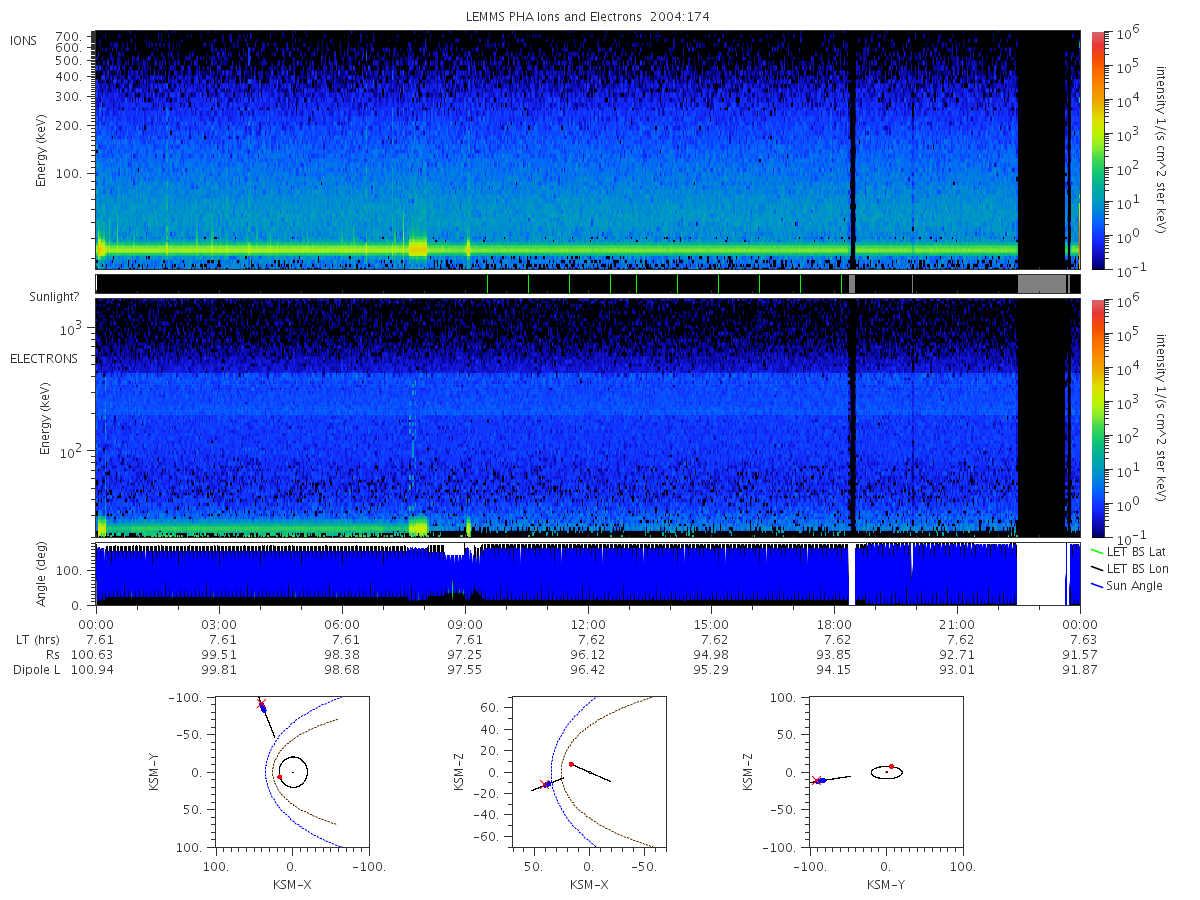
Task: Click the 'Dipole L' row label
Action: 37,669
